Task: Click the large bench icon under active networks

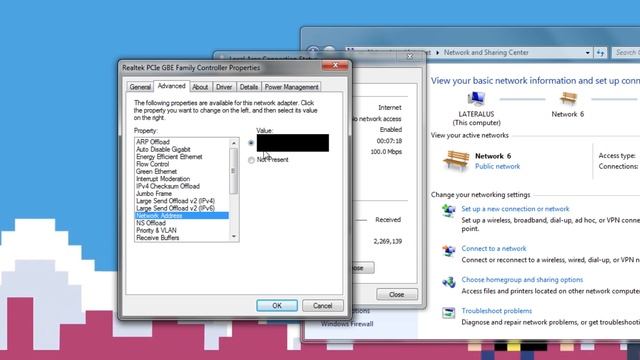Action: click(456, 160)
